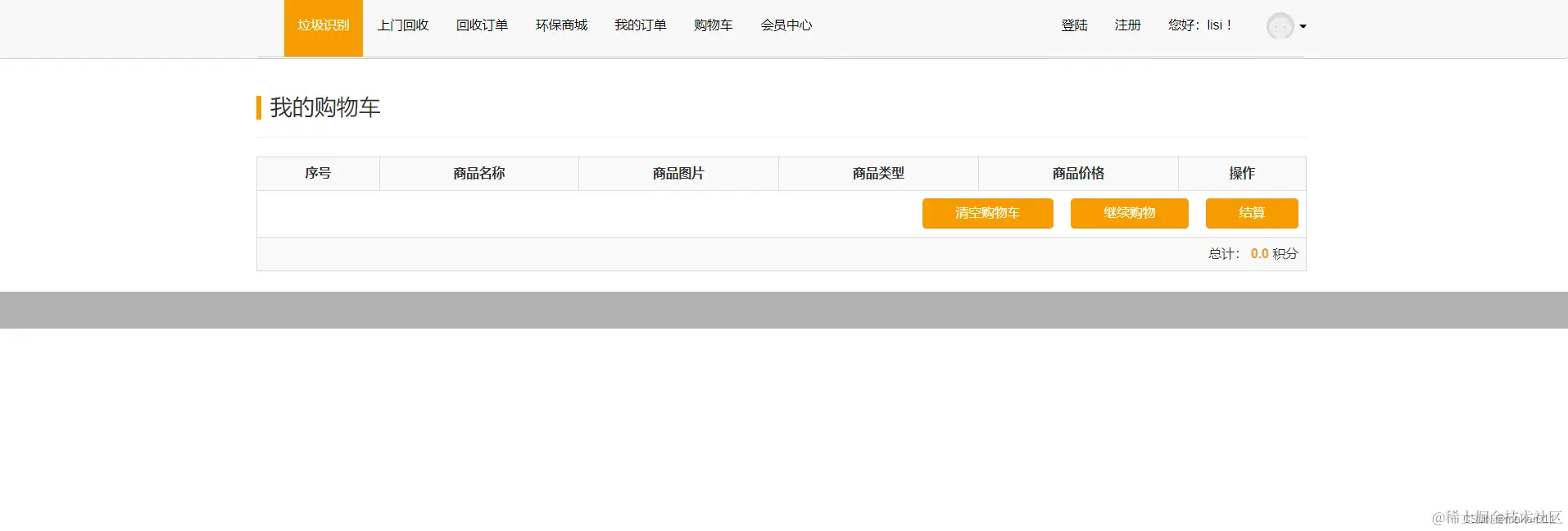Viewport: 1568px width, 531px height.
Task: Visit the 环保商城 page
Action: [x=562, y=25]
